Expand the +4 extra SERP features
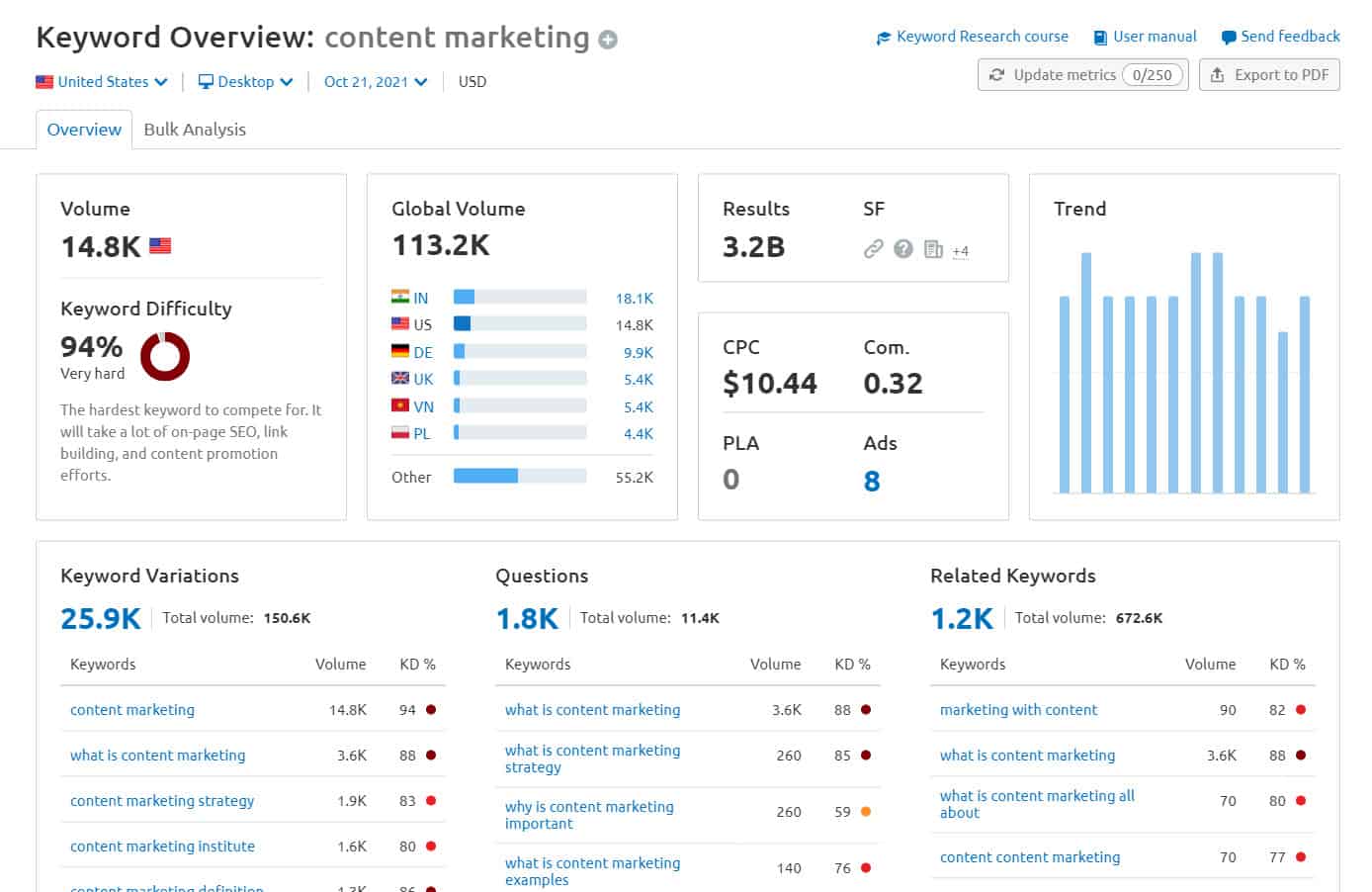Image resolution: width=1372 pixels, height=892 pixels. pyautogui.click(x=960, y=251)
